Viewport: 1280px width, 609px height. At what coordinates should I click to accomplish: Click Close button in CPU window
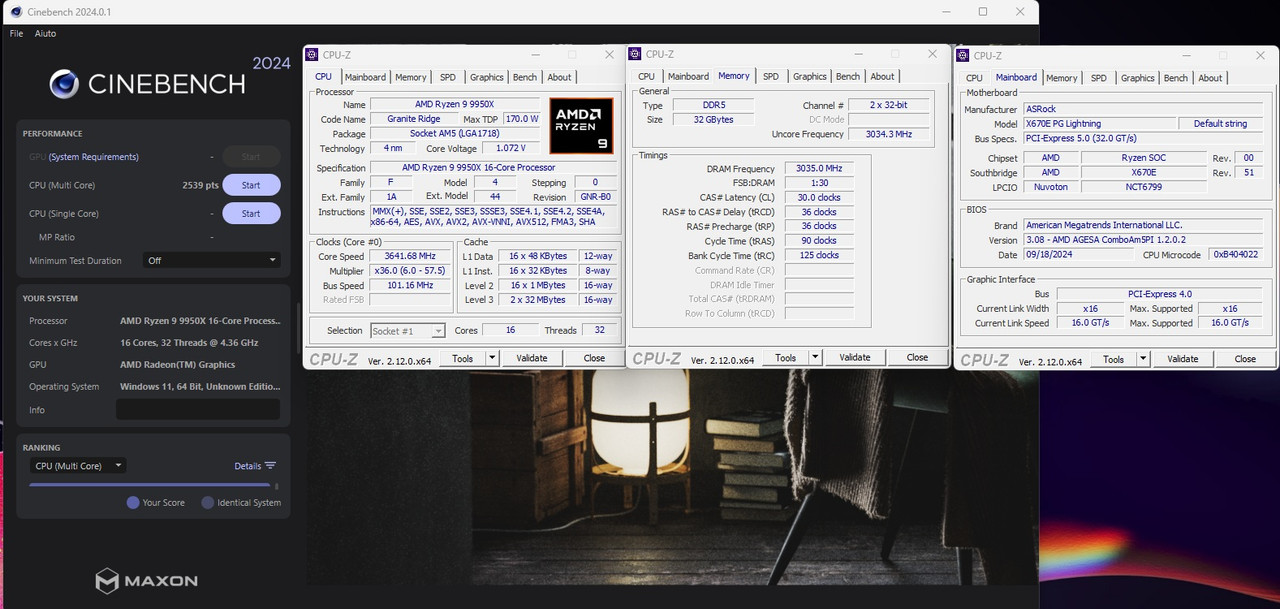pos(594,358)
